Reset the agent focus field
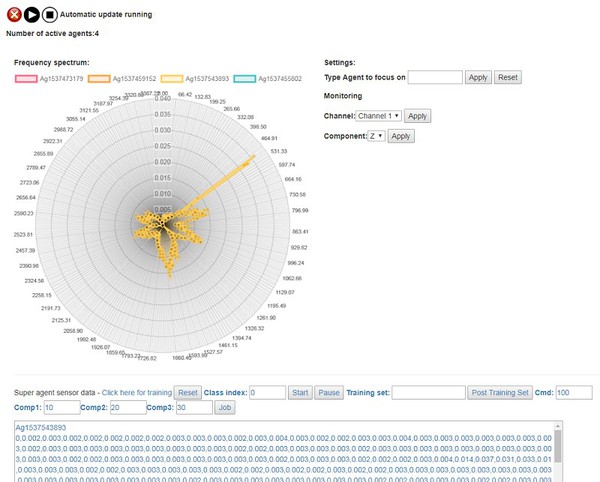Screen dimensions: 600x482 tap(508, 77)
